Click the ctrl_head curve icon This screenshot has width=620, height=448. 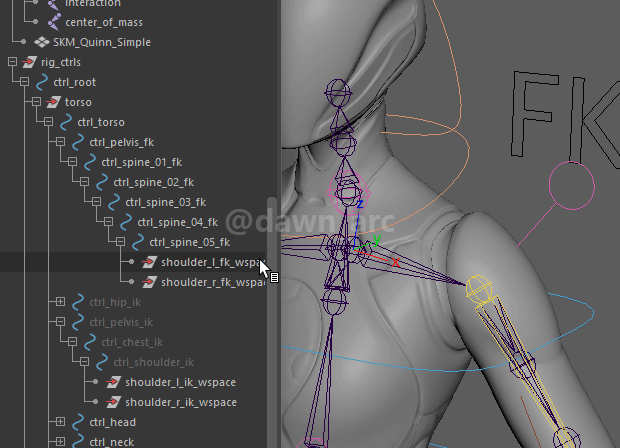click(78, 422)
